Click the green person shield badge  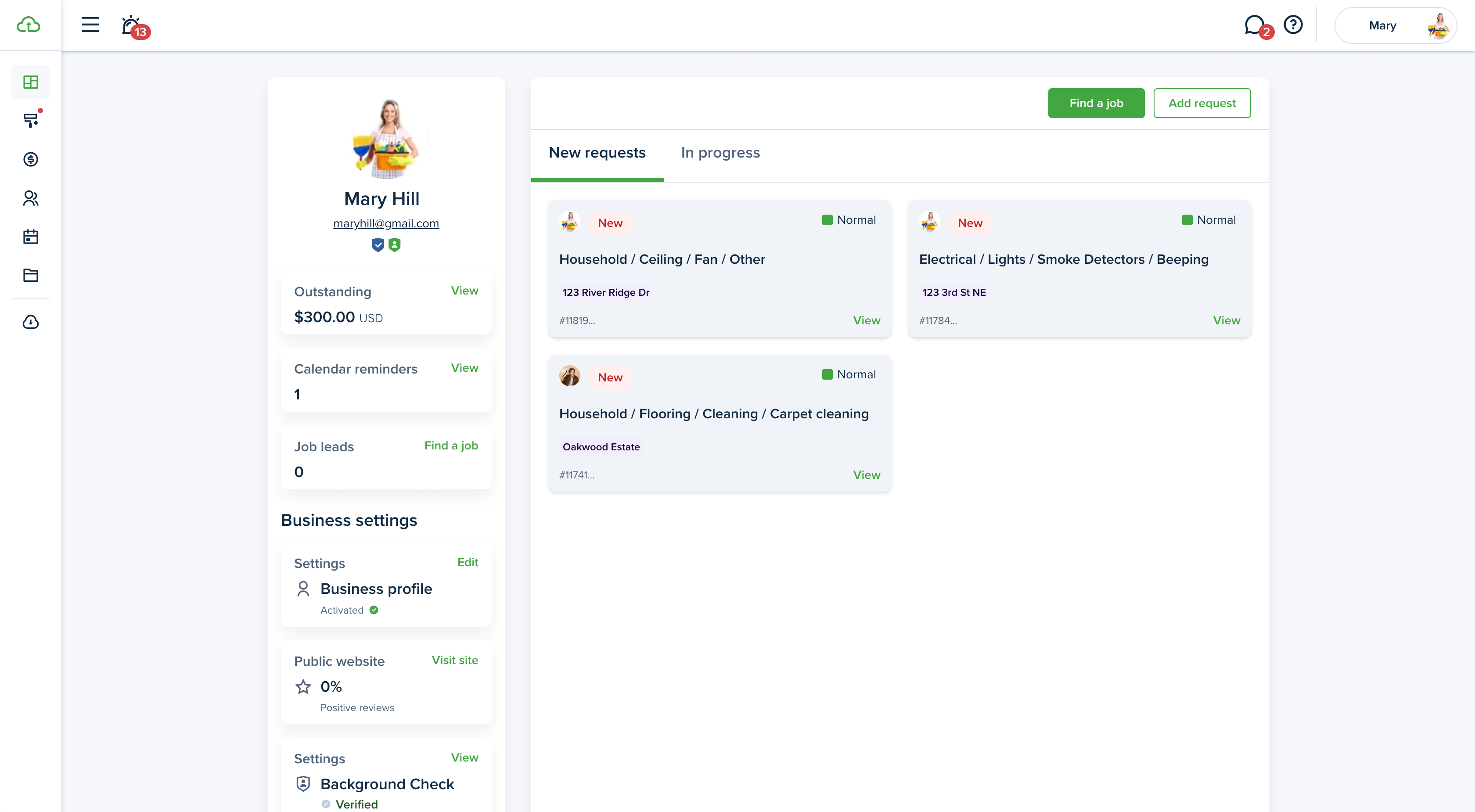(x=395, y=245)
